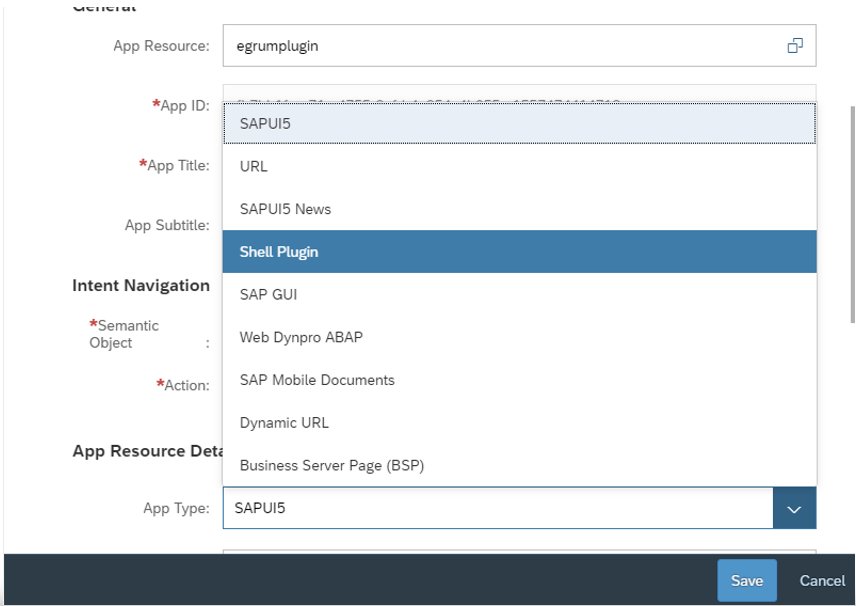Click the Intent Navigation heading
Screen dimensions: 856x606
pos(141,286)
